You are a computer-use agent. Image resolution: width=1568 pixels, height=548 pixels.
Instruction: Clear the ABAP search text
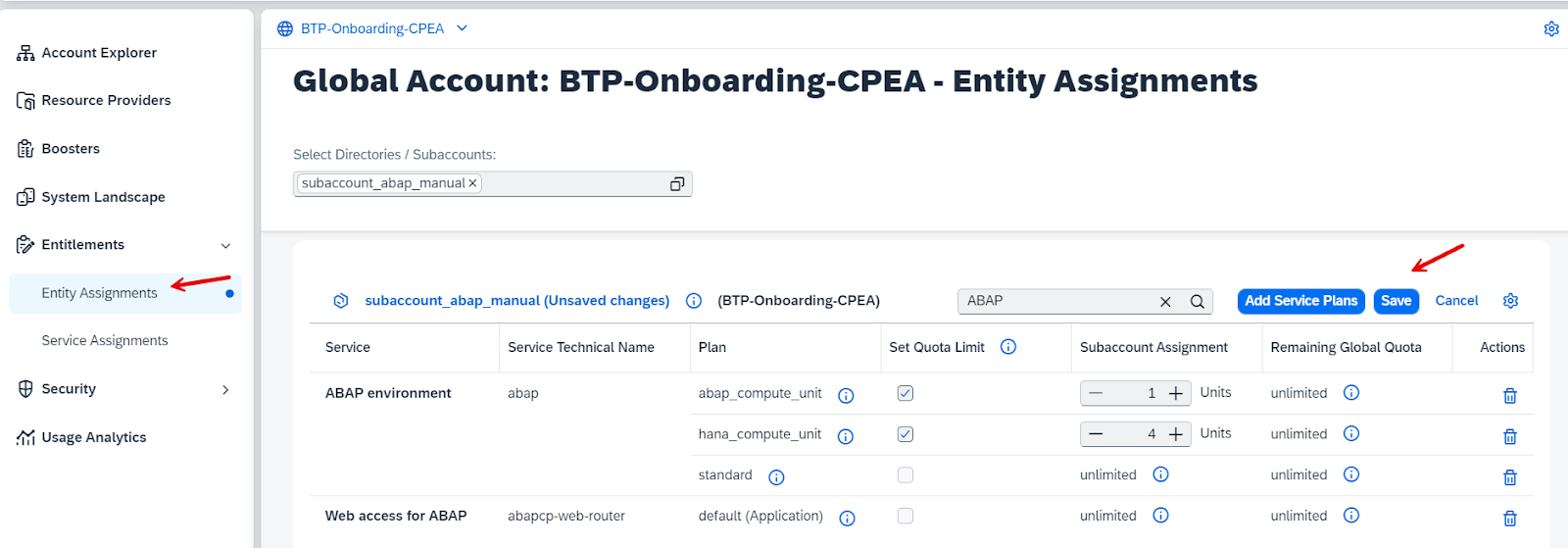[x=1165, y=302]
